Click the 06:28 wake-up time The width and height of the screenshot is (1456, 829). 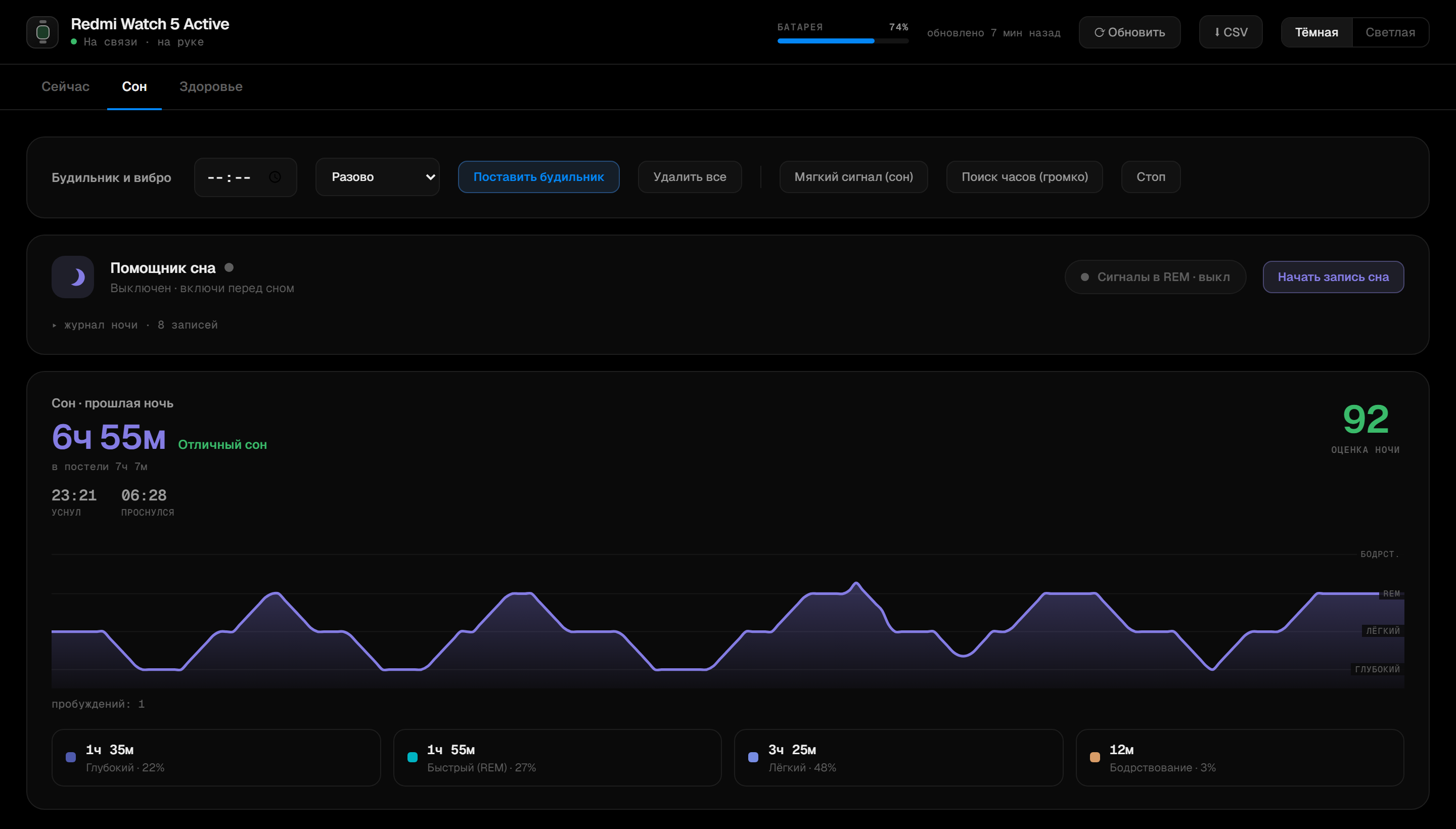[144, 495]
